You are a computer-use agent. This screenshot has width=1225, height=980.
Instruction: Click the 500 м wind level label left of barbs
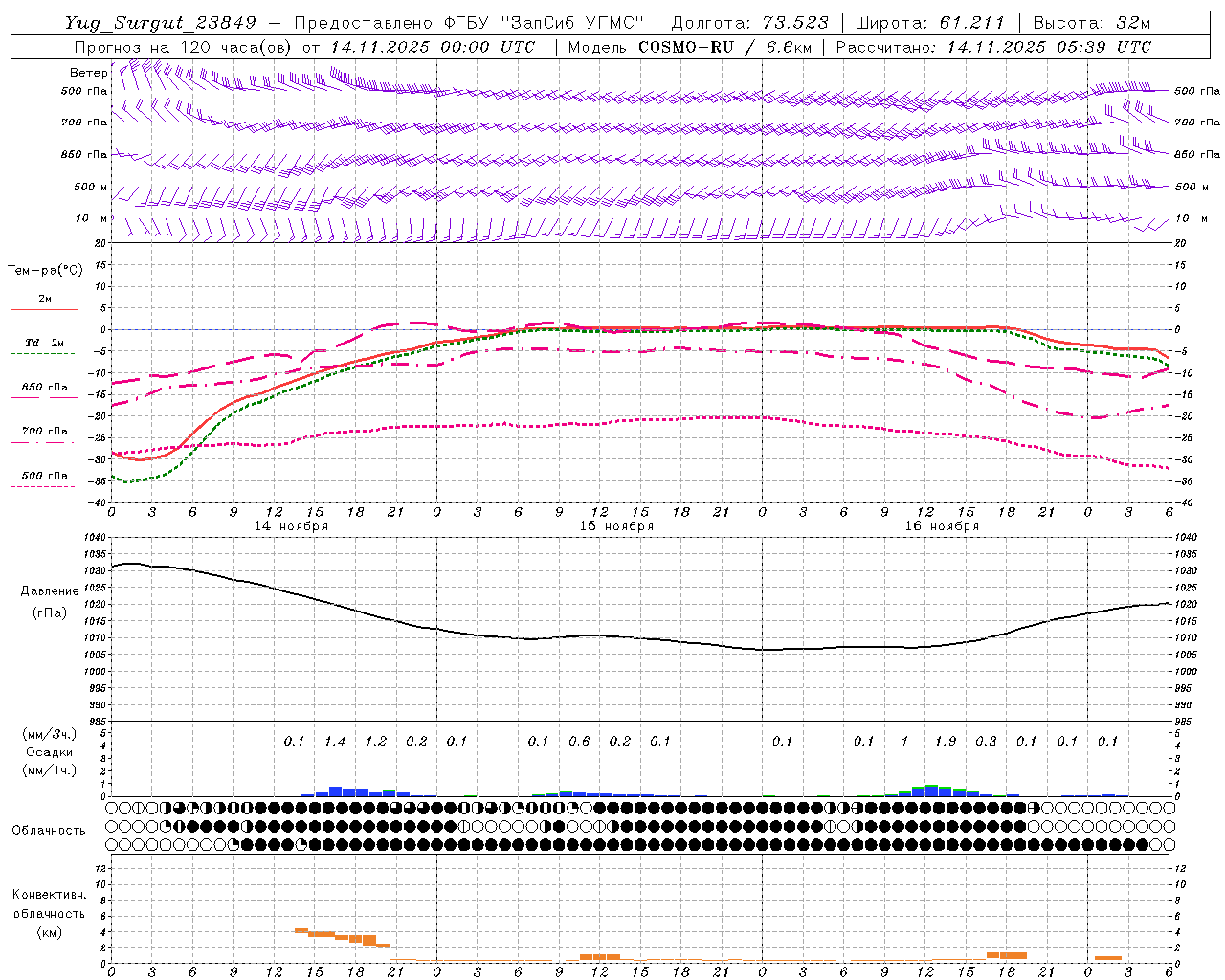pos(91,188)
